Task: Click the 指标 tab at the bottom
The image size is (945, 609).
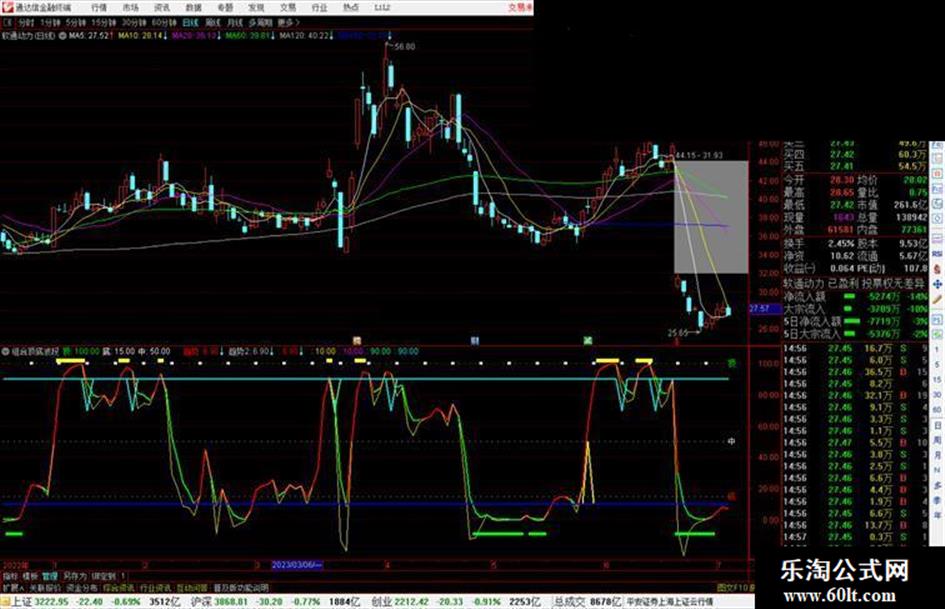Action: click(10, 576)
